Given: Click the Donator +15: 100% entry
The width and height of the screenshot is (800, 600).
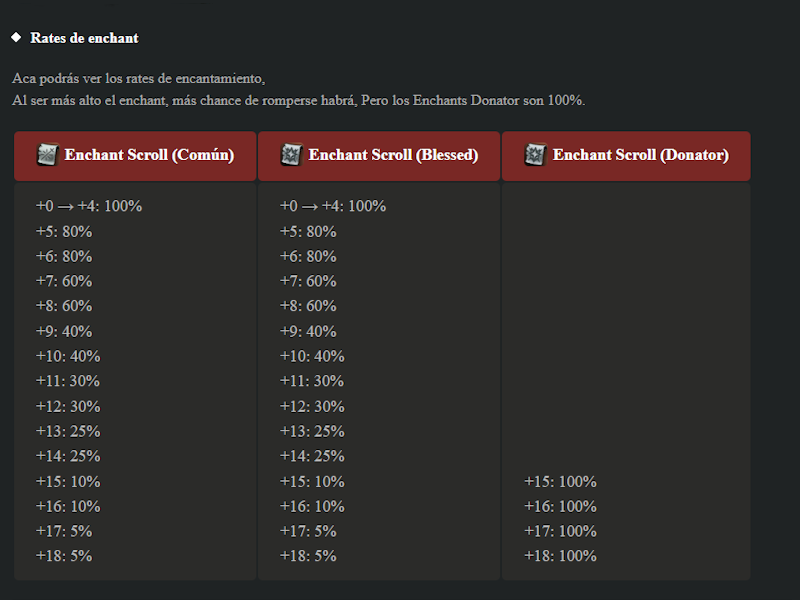Looking at the screenshot, I should coord(560,482).
